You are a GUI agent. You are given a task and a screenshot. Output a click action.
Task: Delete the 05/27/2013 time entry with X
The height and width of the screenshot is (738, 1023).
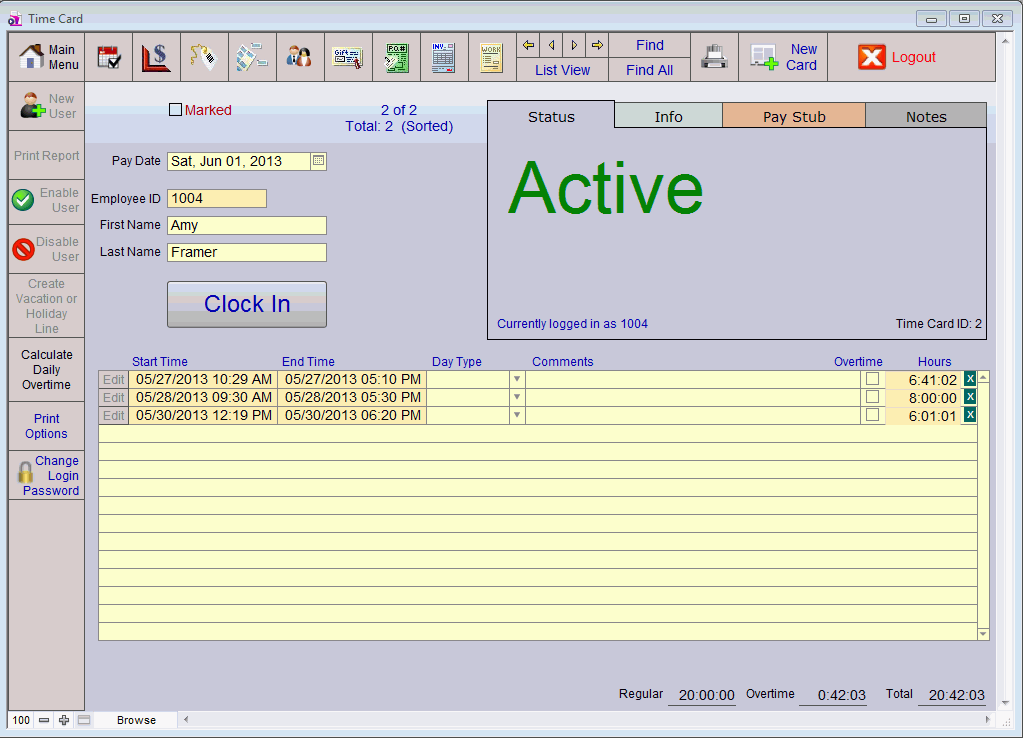pos(969,379)
